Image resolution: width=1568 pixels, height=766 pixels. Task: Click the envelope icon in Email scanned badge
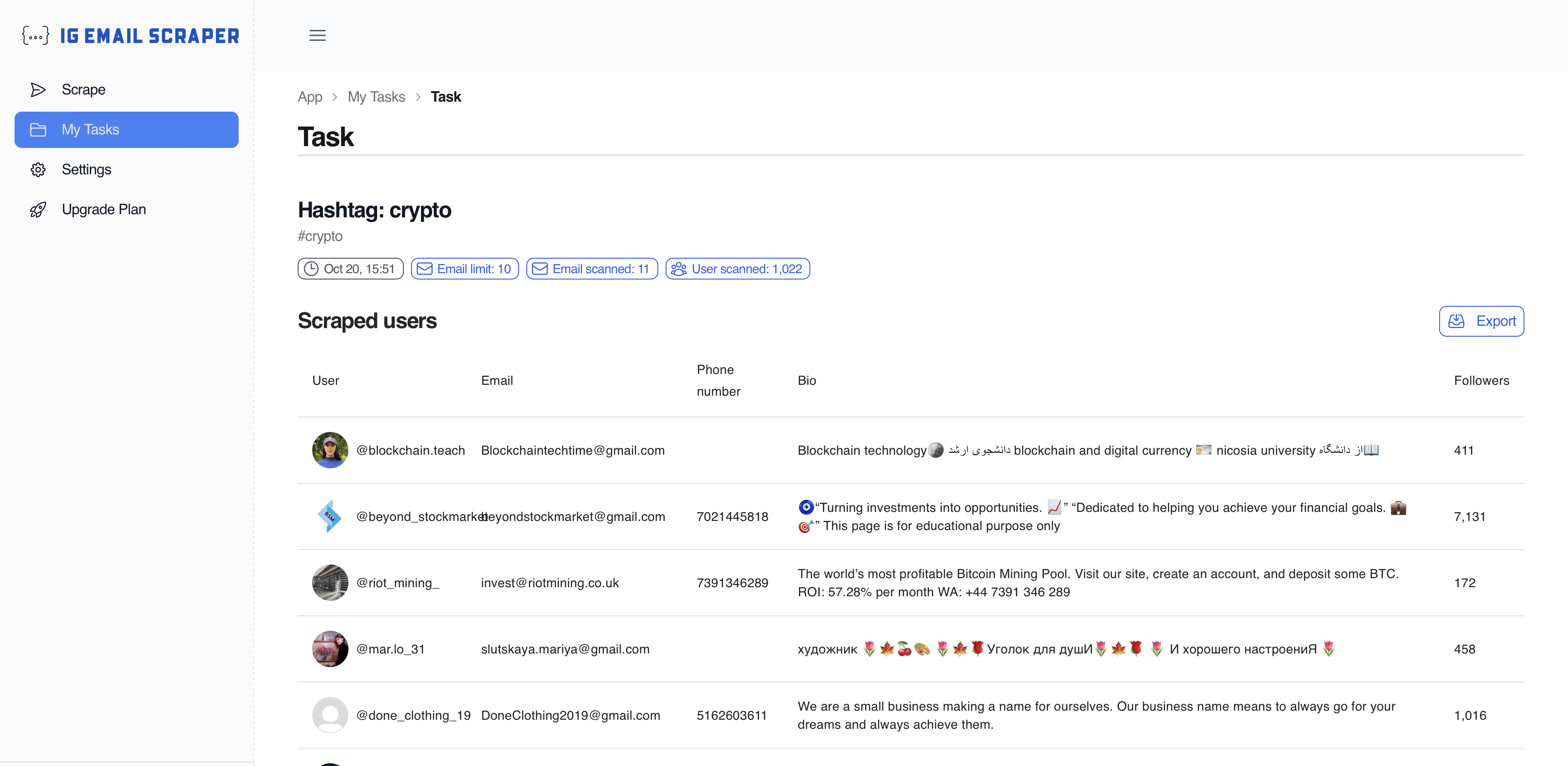(x=540, y=269)
